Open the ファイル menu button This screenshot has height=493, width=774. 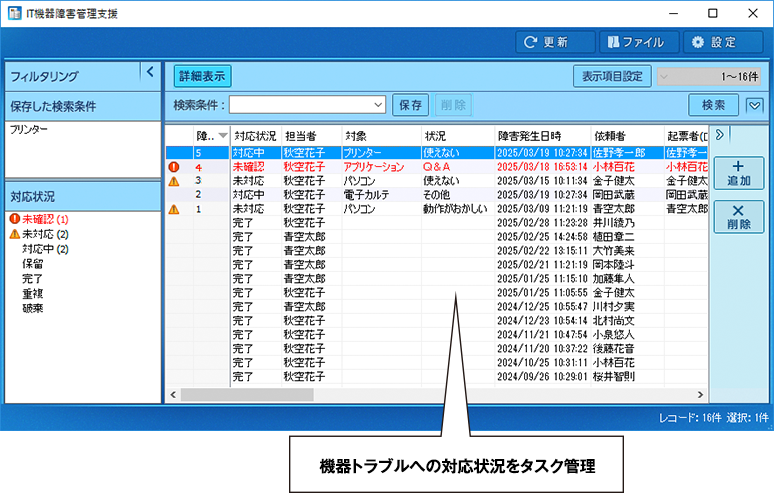click(639, 42)
